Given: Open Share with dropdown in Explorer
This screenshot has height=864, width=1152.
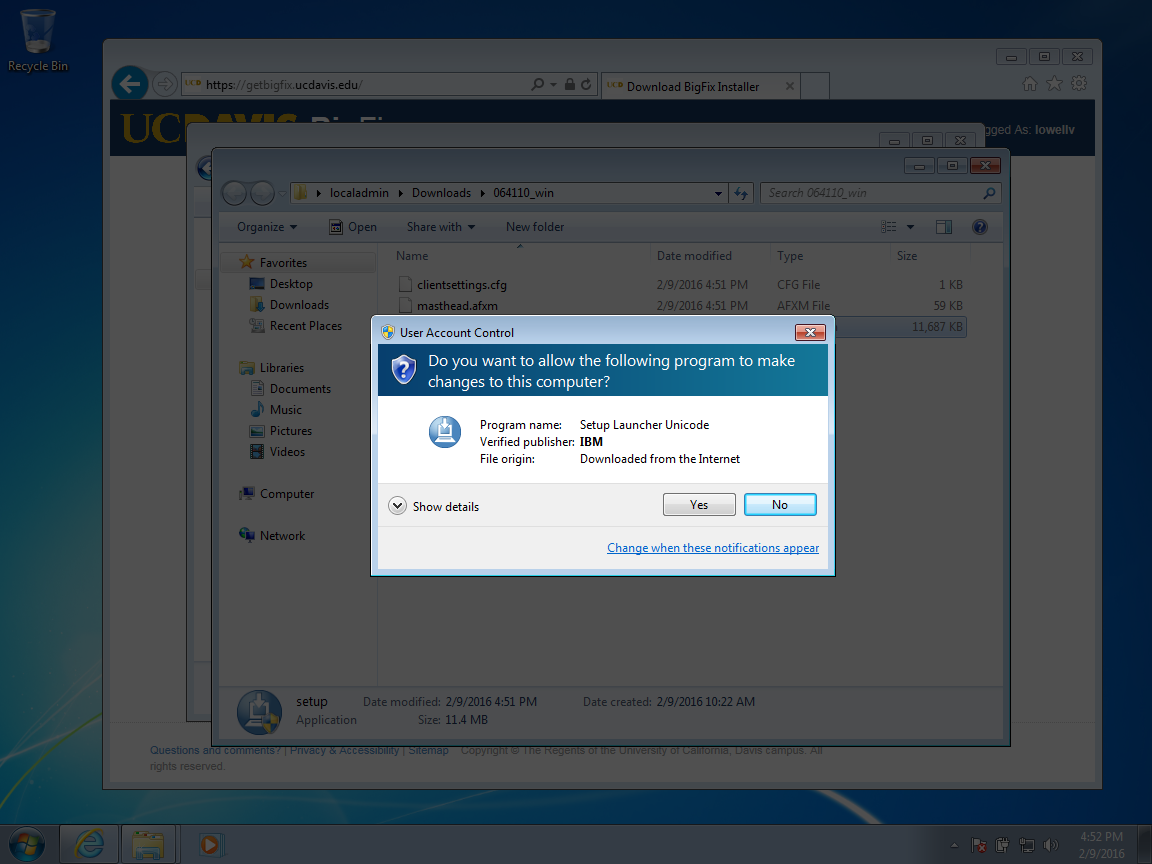Looking at the screenshot, I should click(x=441, y=227).
